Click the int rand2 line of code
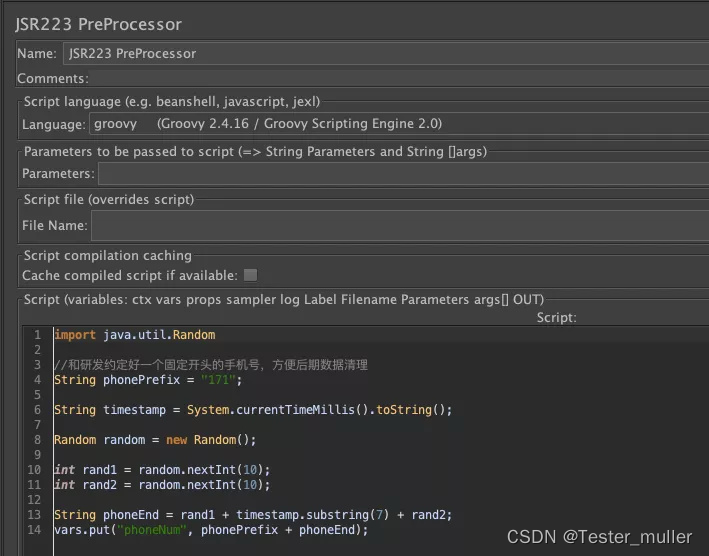Screen dimensions: 709x556 (162, 485)
